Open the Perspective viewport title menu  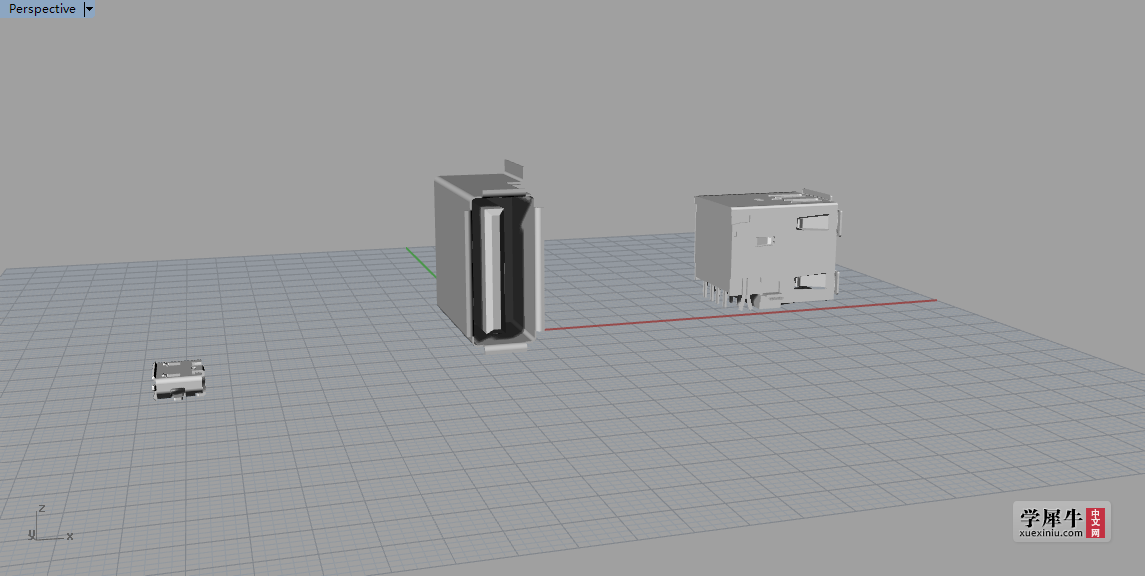coord(42,9)
